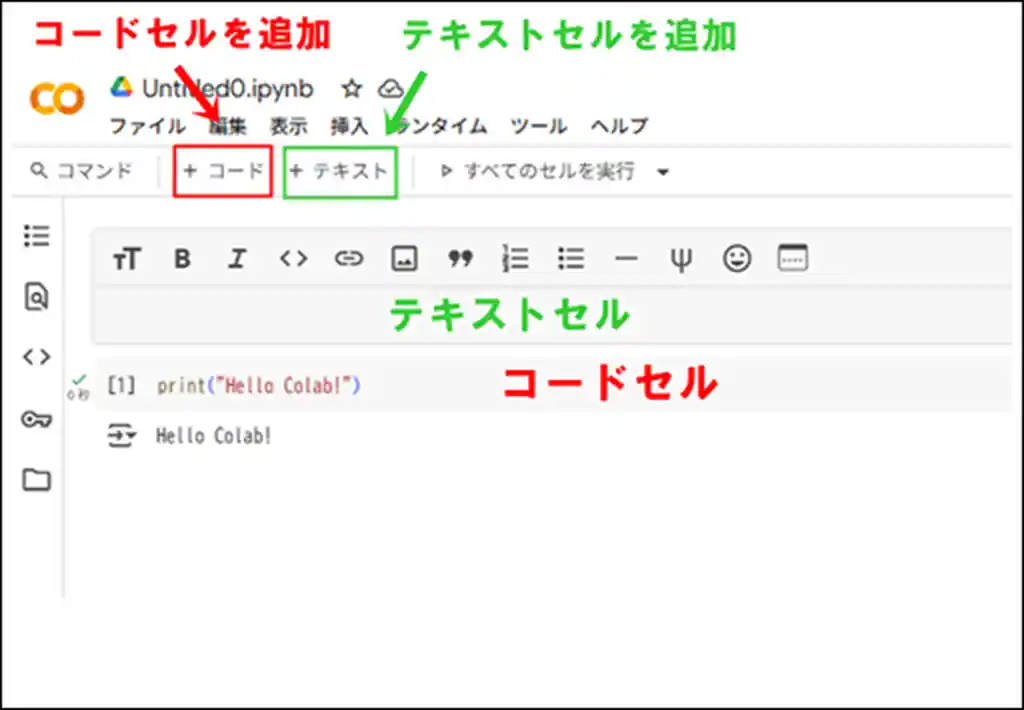Expand the run-all dropdown arrow
This screenshot has width=1024, height=710.
point(663,172)
